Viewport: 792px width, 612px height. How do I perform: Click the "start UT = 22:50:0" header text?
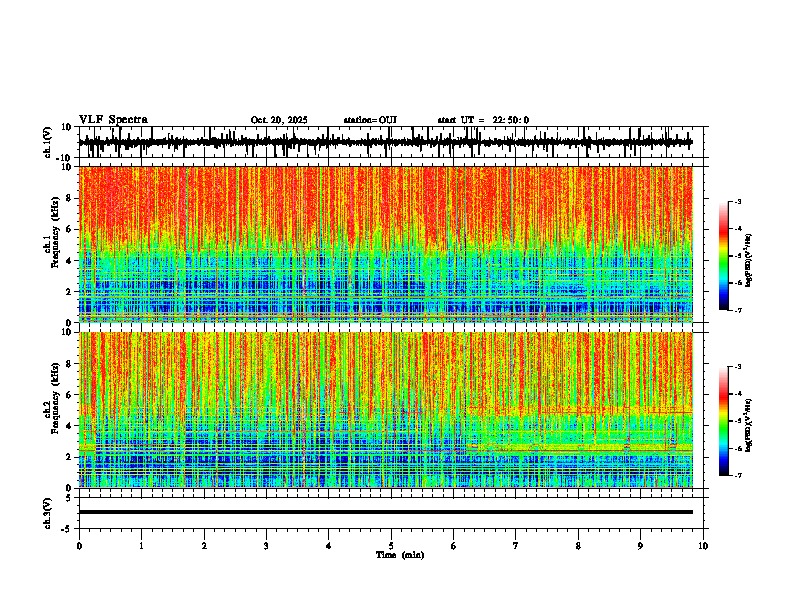(483, 120)
